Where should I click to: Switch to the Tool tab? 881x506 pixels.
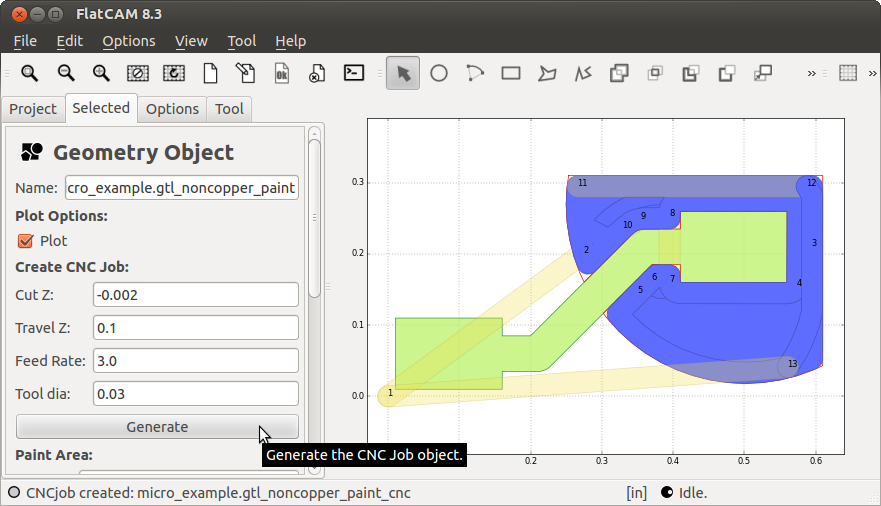(229, 109)
